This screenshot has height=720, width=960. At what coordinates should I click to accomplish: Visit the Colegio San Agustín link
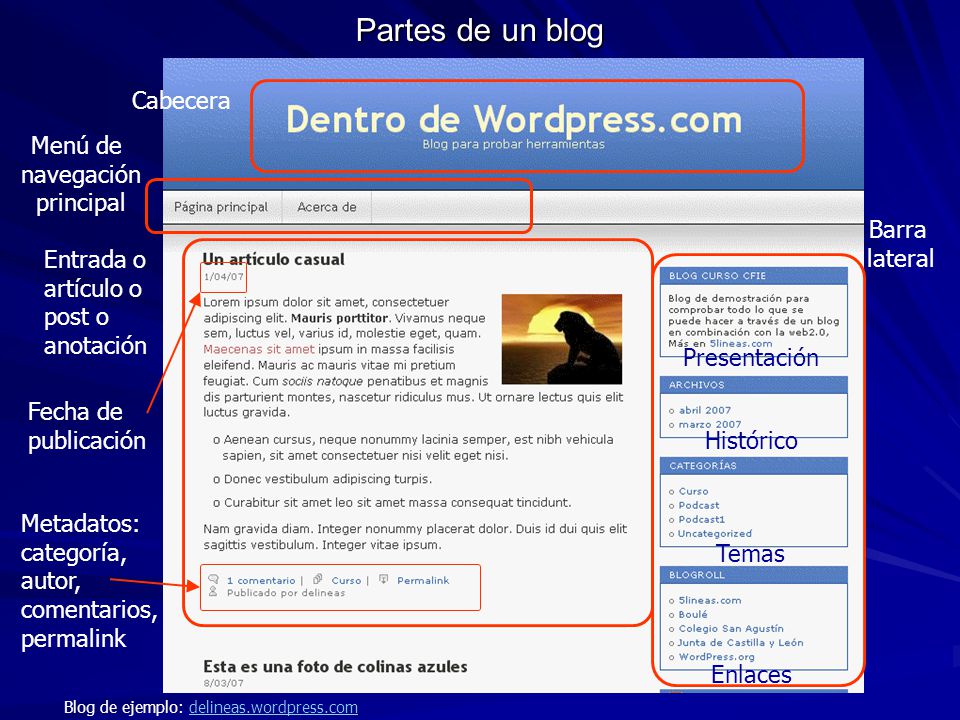click(731, 629)
